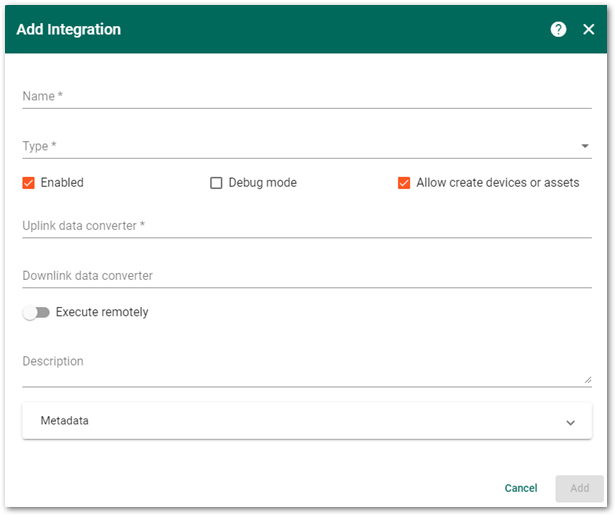Select the Uplink data converter field
616x516 pixels.
[306, 226]
